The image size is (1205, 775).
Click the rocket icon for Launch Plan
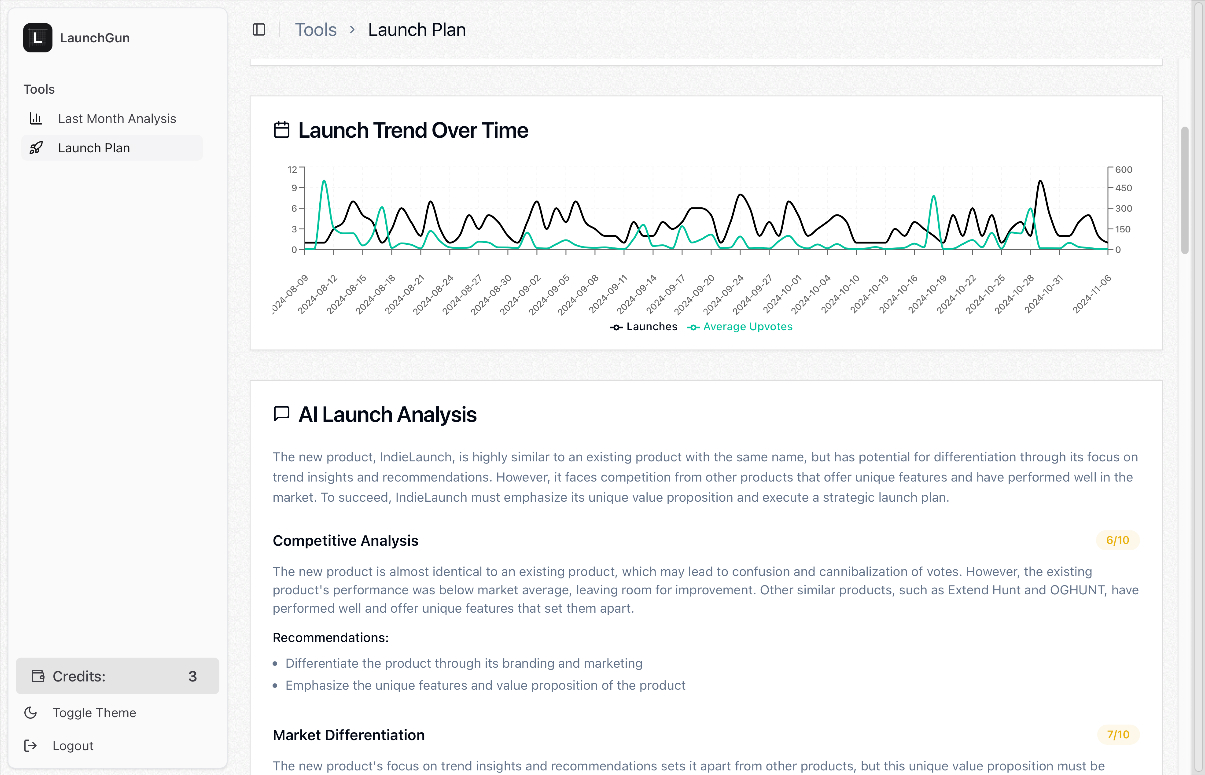tap(36, 147)
